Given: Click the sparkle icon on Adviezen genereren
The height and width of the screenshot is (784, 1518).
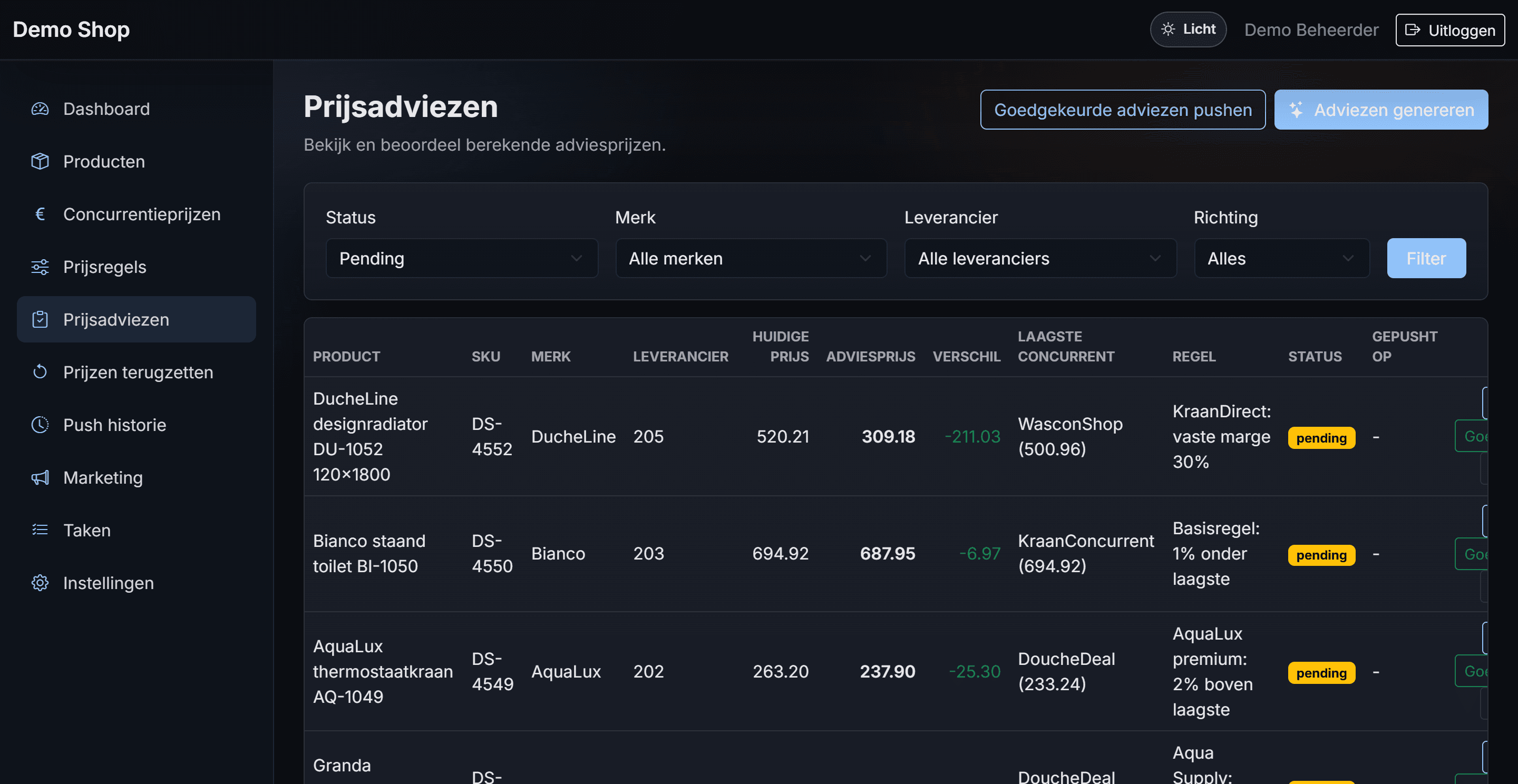Looking at the screenshot, I should [x=1296, y=110].
